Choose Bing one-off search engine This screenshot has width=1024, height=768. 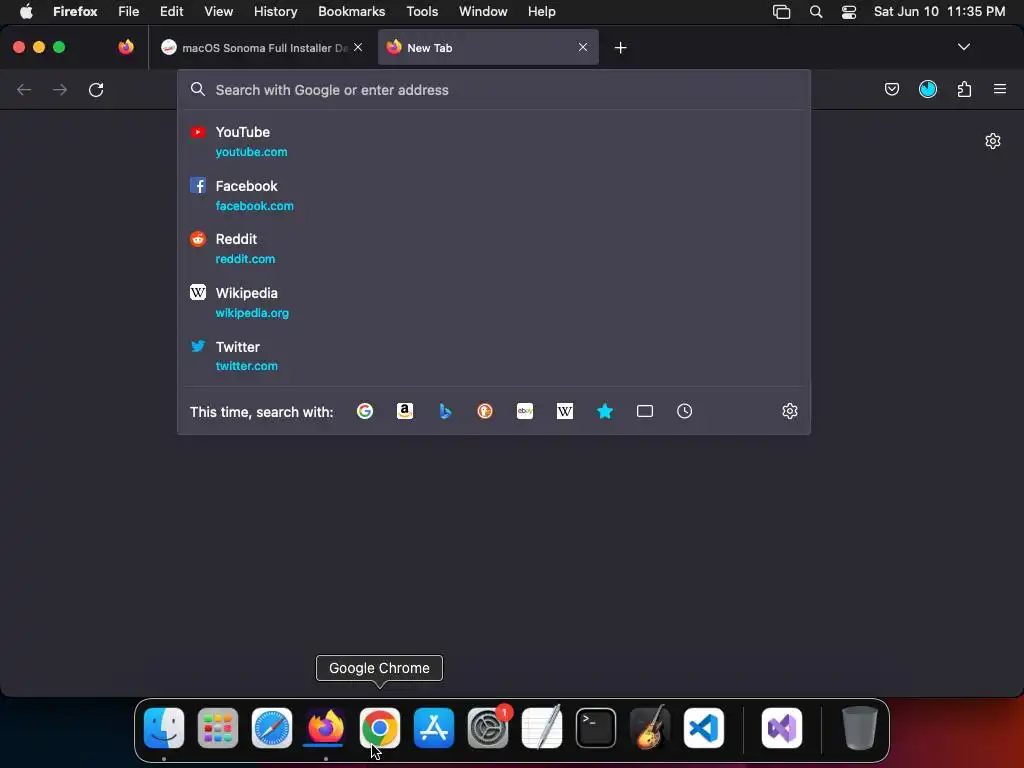click(445, 411)
